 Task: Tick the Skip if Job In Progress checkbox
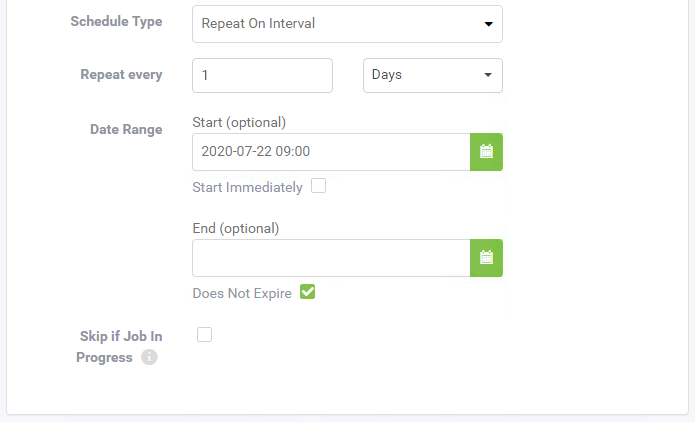click(x=204, y=334)
